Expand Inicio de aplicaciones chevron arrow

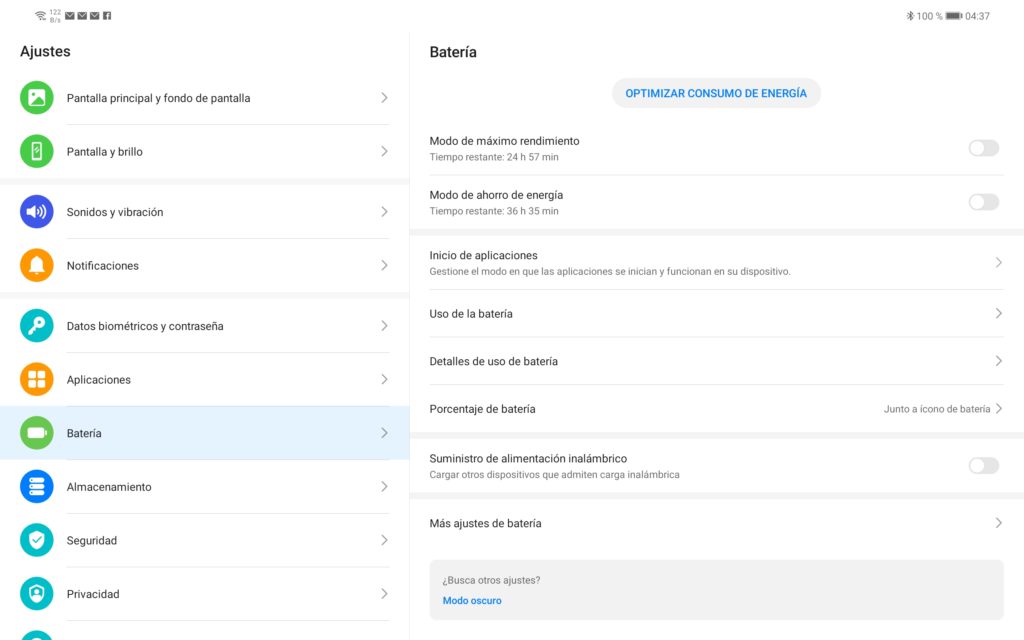(998, 262)
